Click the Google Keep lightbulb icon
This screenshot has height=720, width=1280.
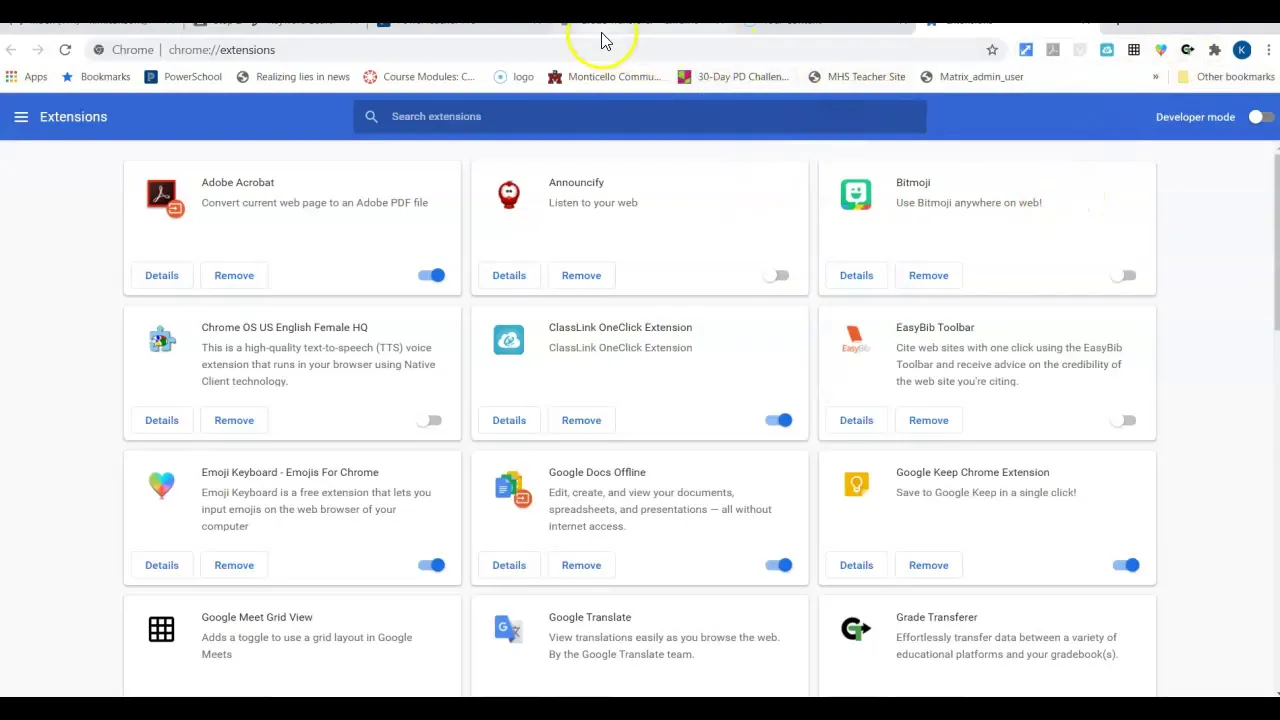[856, 485]
